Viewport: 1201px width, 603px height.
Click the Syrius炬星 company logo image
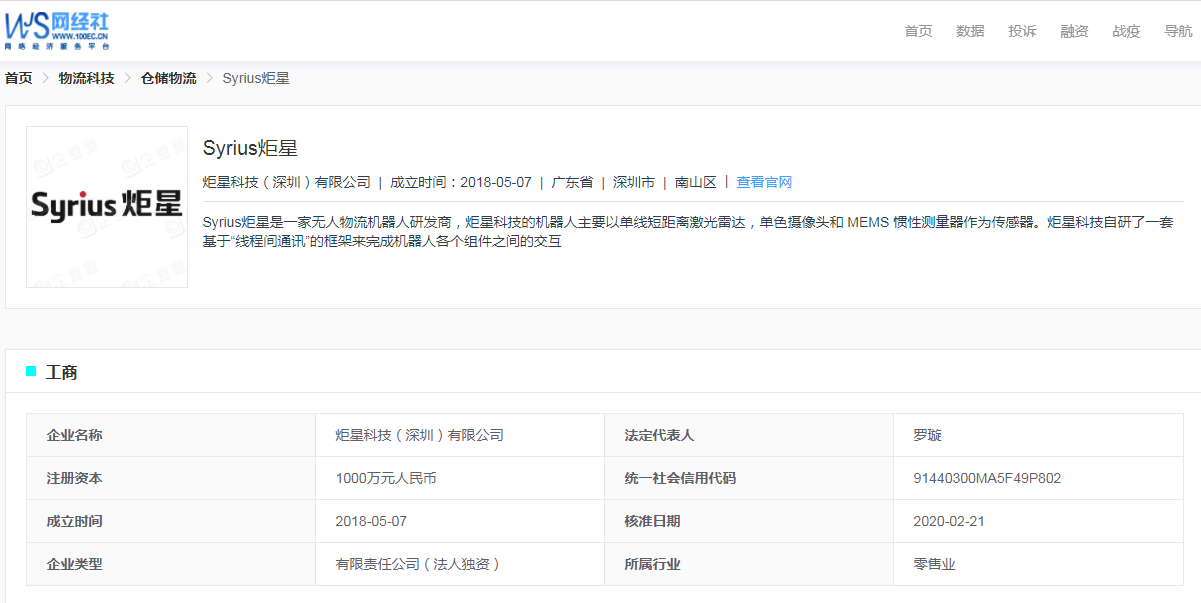tap(107, 207)
